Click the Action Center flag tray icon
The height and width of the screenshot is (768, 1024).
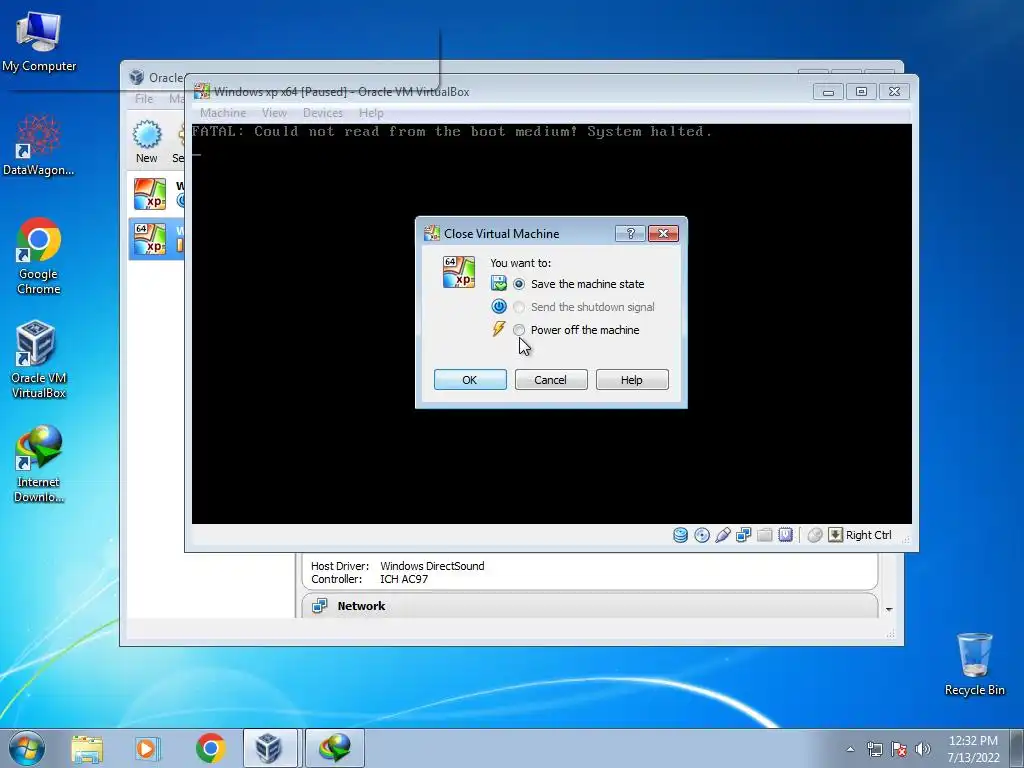899,749
